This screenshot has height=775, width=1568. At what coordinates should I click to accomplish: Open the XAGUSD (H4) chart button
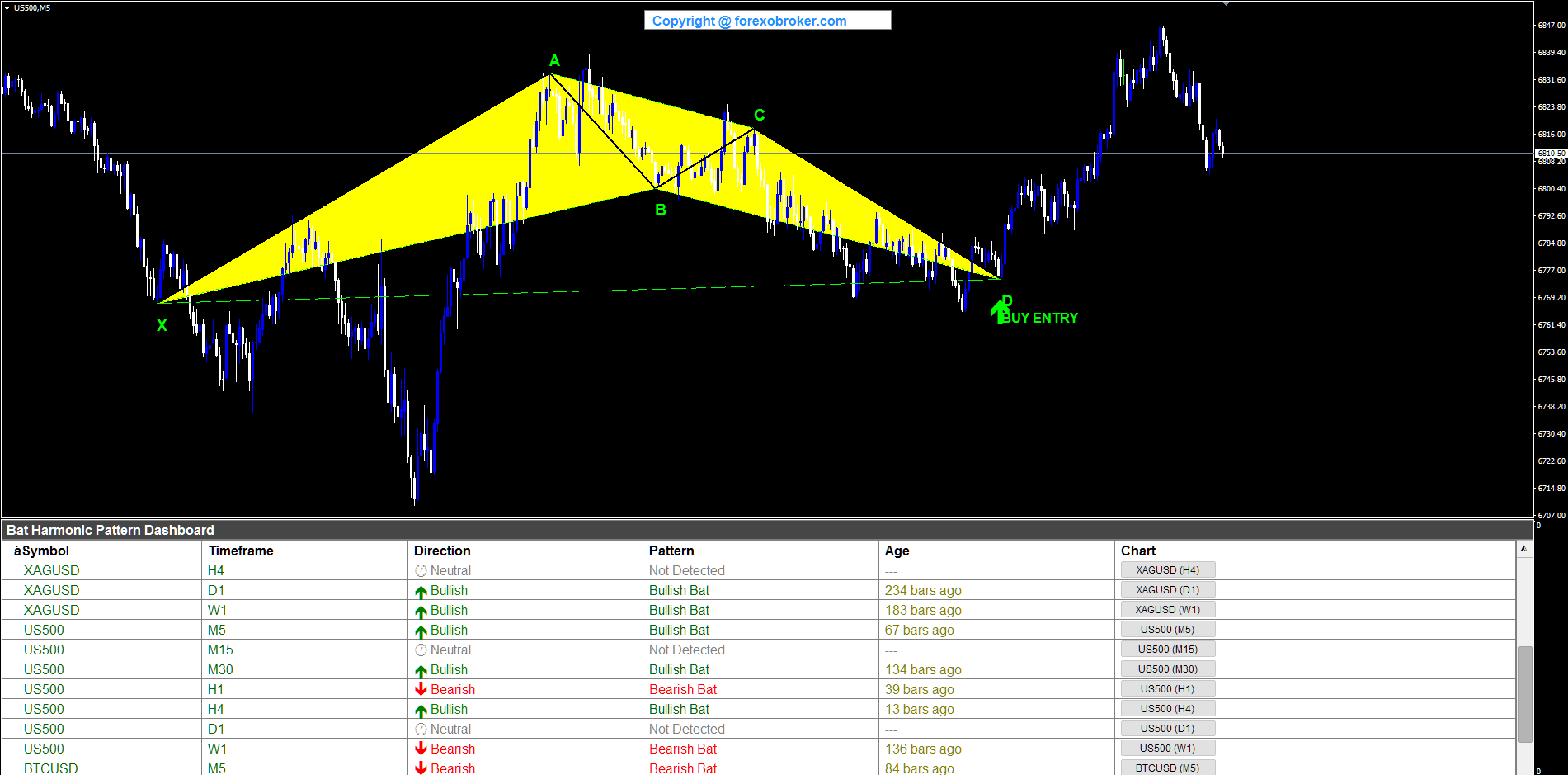[1167, 570]
